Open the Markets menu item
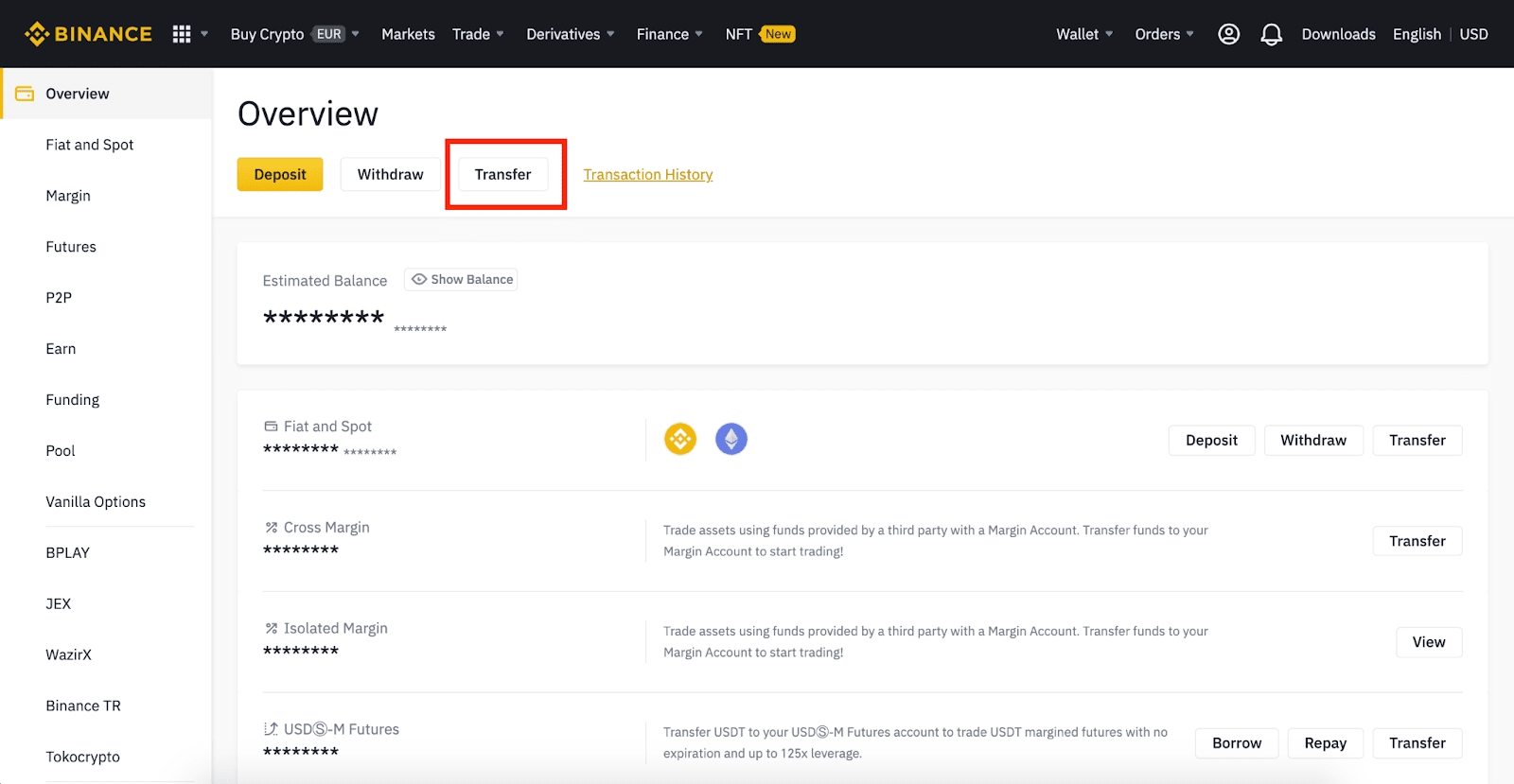Viewport: 1514px width, 784px height. (x=408, y=34)
